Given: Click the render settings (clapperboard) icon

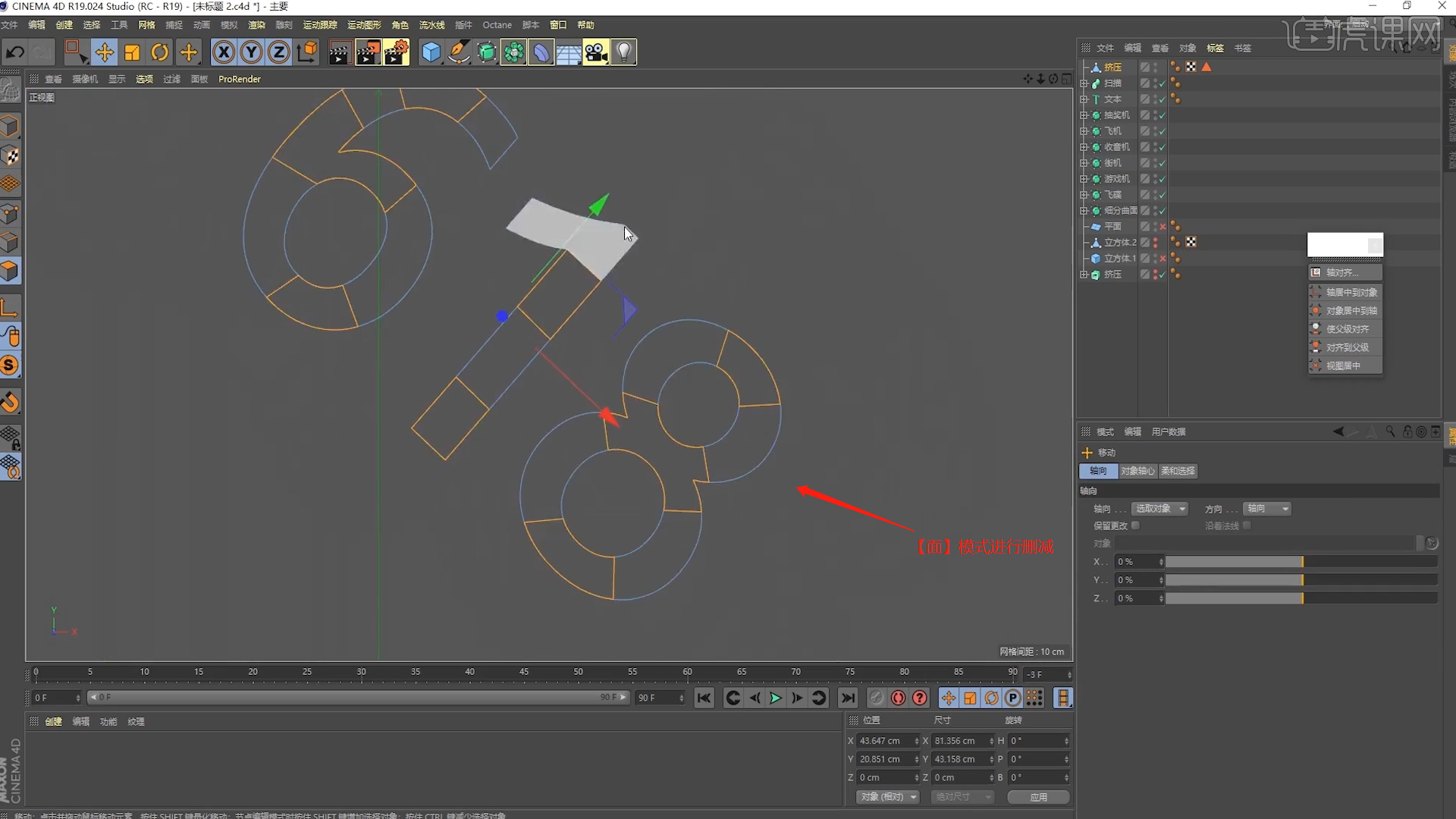Looking at the screenshot, I should [x=397, y=52].
